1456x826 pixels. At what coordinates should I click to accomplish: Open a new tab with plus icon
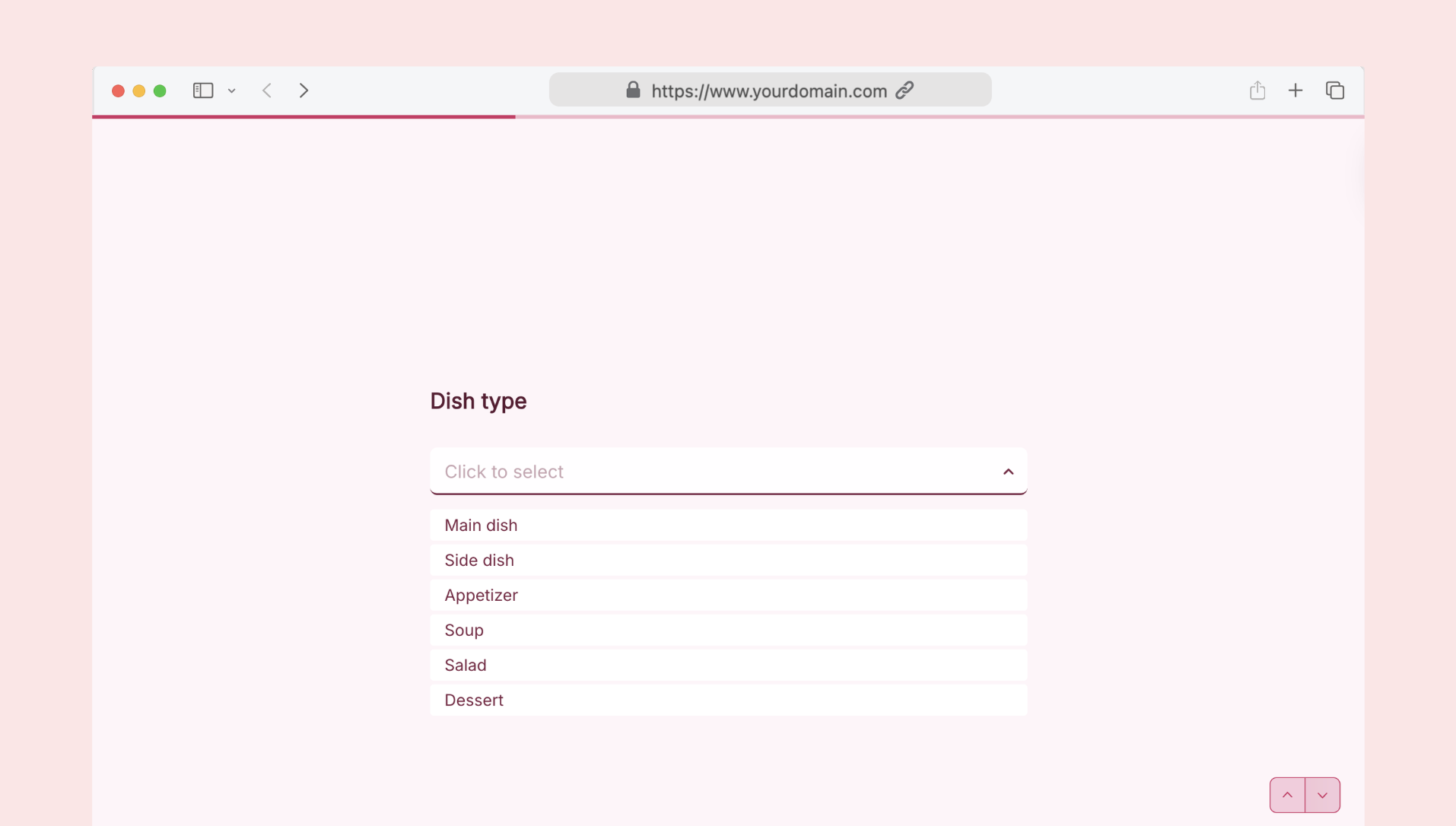1295,91
